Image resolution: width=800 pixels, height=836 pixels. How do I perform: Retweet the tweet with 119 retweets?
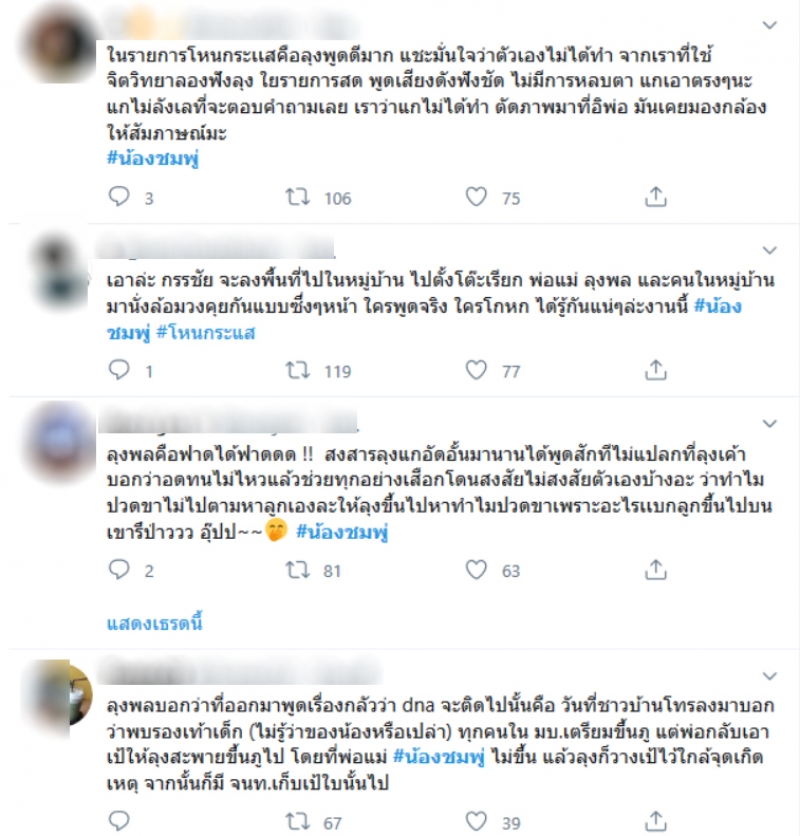297,370
